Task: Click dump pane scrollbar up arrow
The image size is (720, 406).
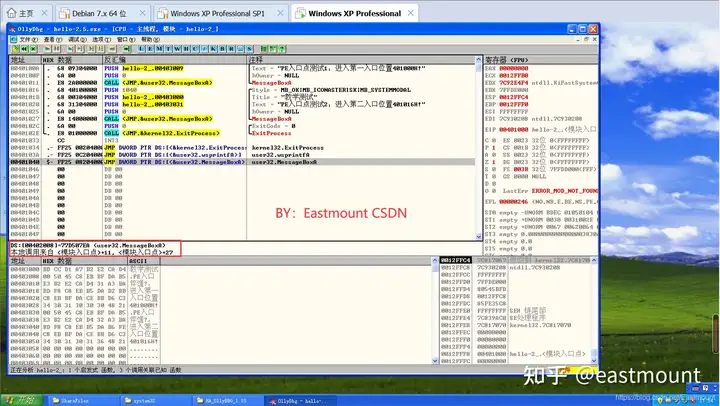Action: click(x=435, y=261)
